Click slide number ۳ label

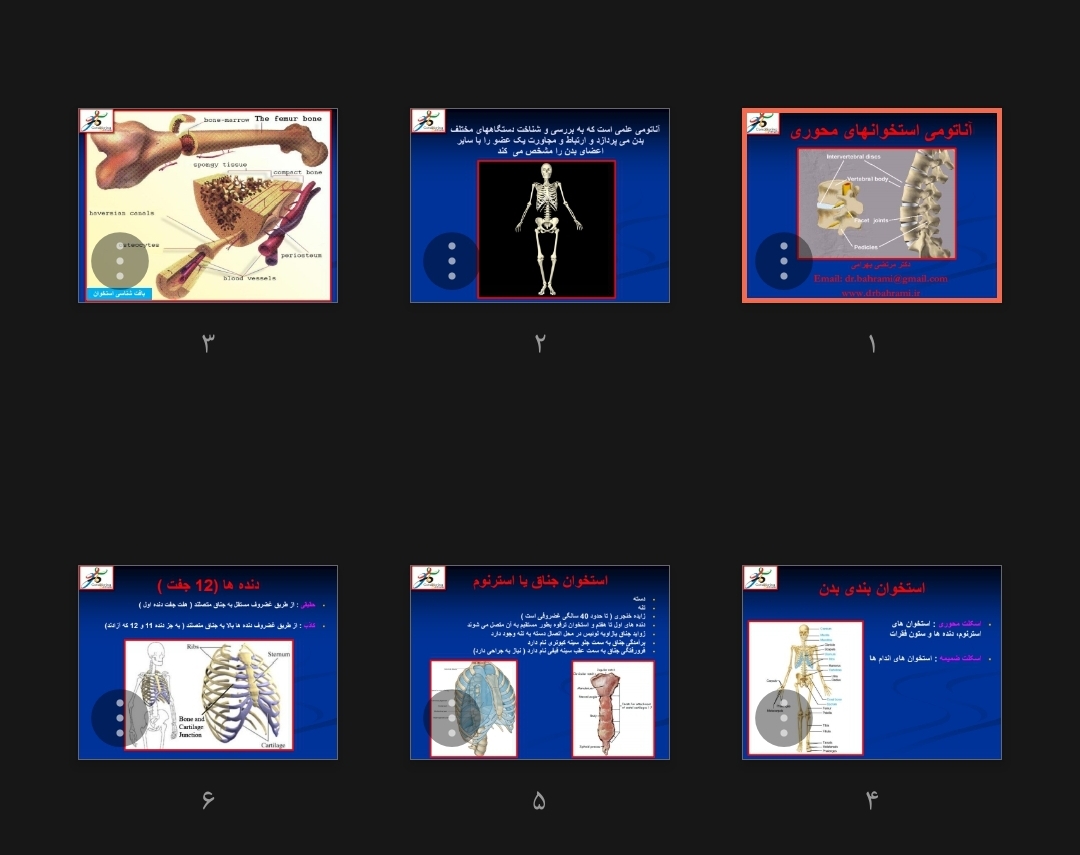click(208, 343)
